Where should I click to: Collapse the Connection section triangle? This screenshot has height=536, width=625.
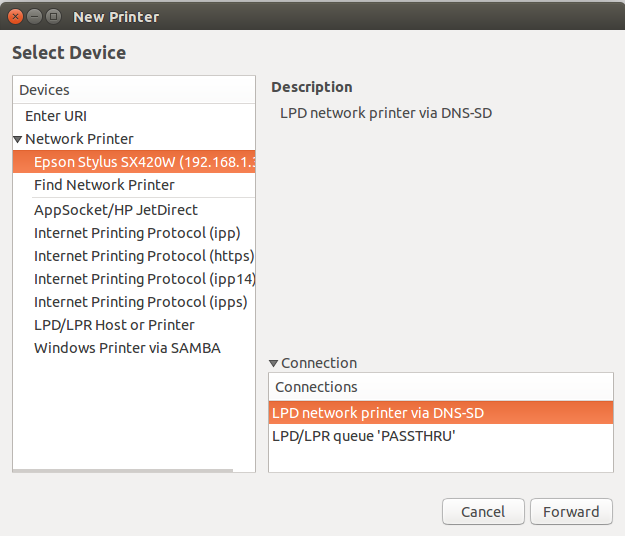click(x=274, y=363)
